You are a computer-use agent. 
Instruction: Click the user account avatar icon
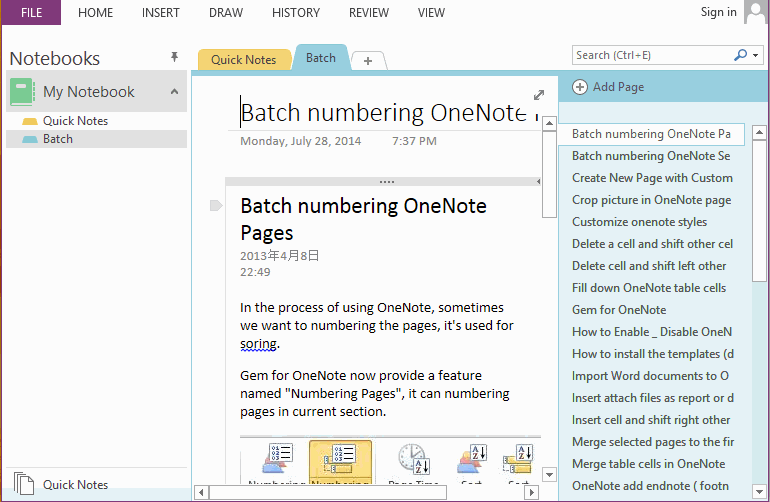coord(755,12)
